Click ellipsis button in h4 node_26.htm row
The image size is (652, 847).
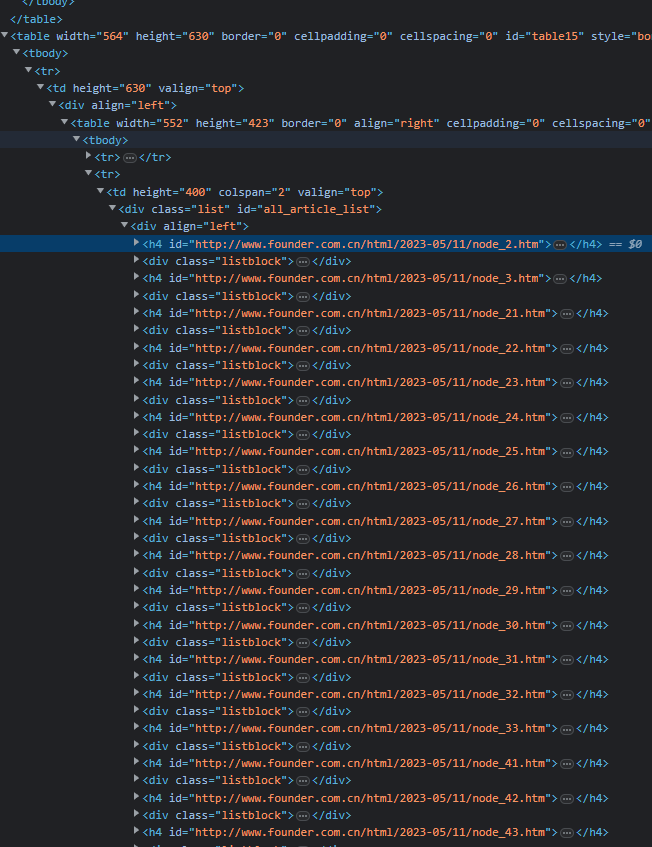point(567,487)
